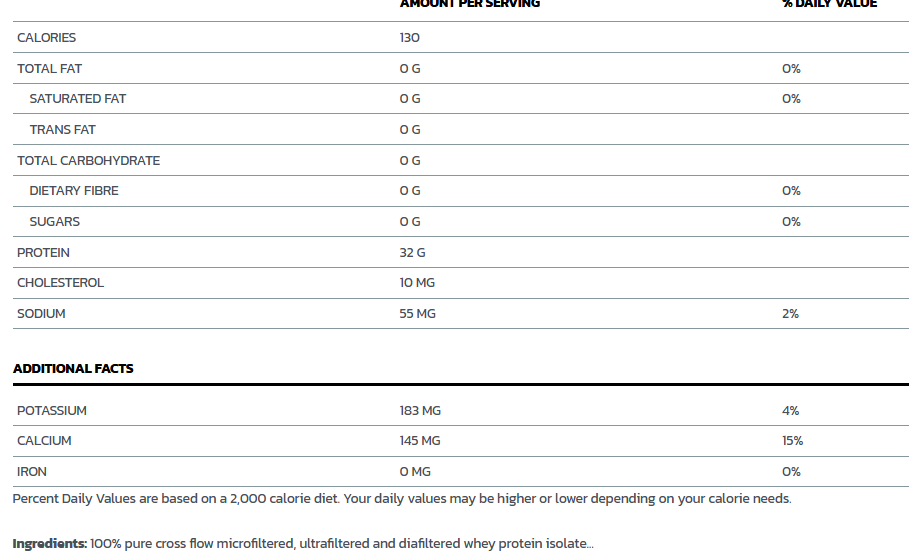Click the Trans Fat row label
Screen dimensions: 909x554
point(63,130)
